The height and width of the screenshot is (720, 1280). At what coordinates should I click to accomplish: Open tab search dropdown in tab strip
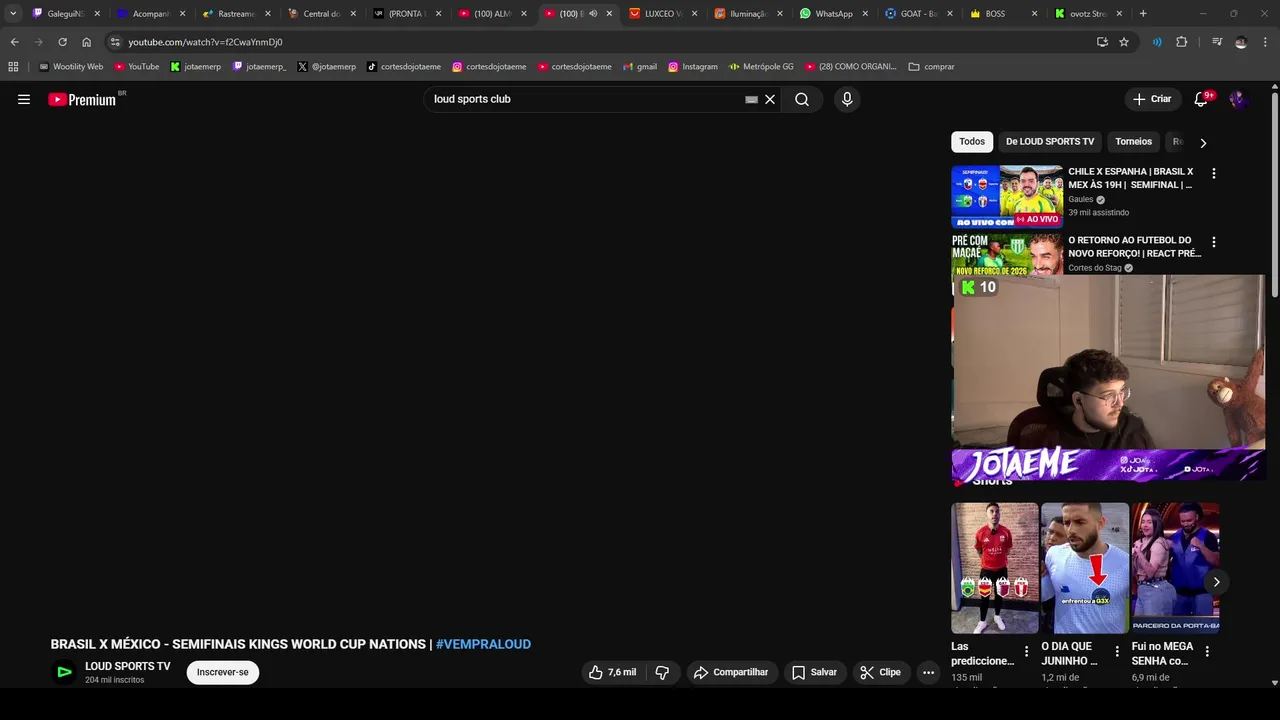(x=13, y=14)
